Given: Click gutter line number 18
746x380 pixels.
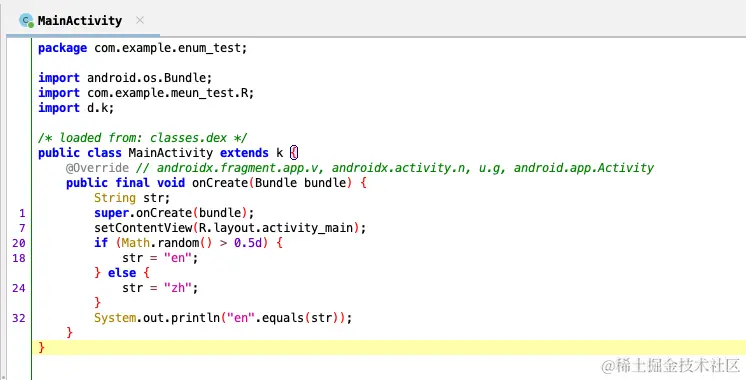Looking at the screenshot, I should pyautogui.click(x=19, y=258).
